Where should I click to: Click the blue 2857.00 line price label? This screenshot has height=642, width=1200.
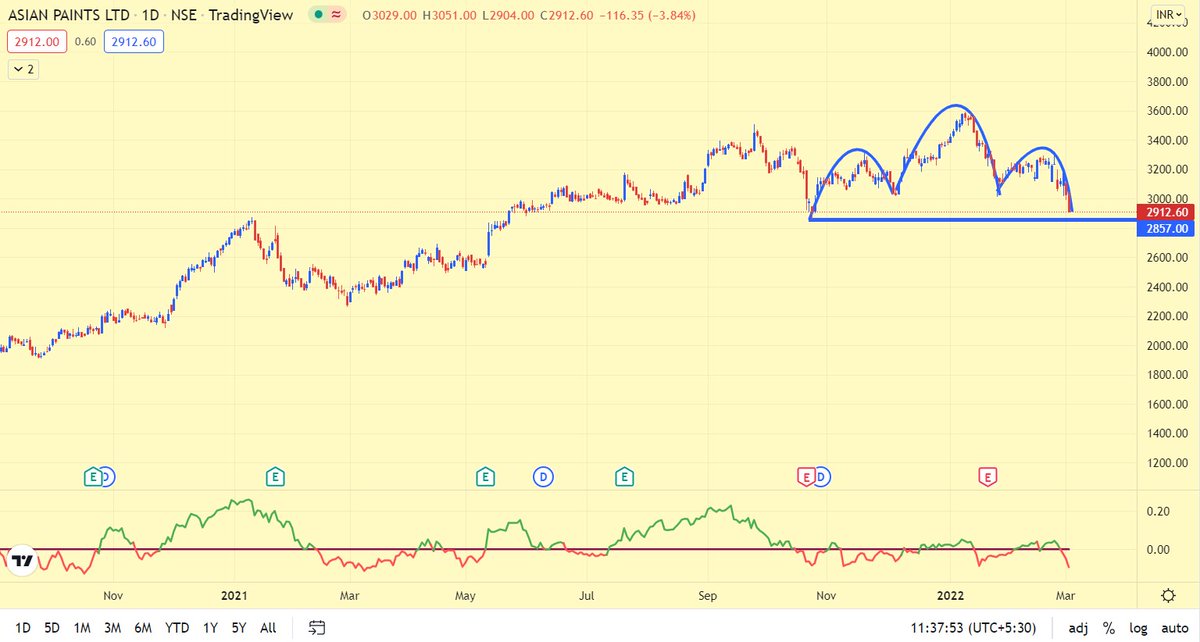tap(1167, 228)
